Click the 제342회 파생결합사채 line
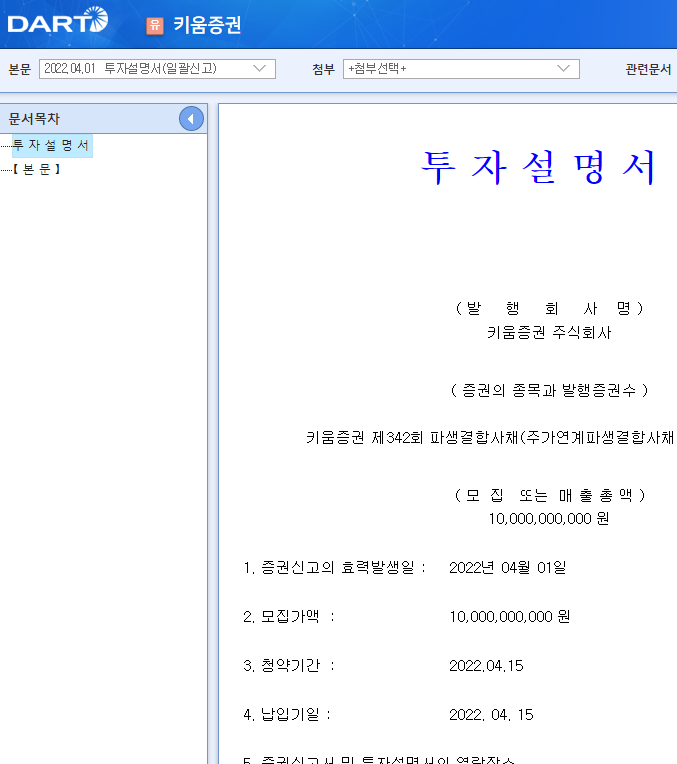 point(490,437)
